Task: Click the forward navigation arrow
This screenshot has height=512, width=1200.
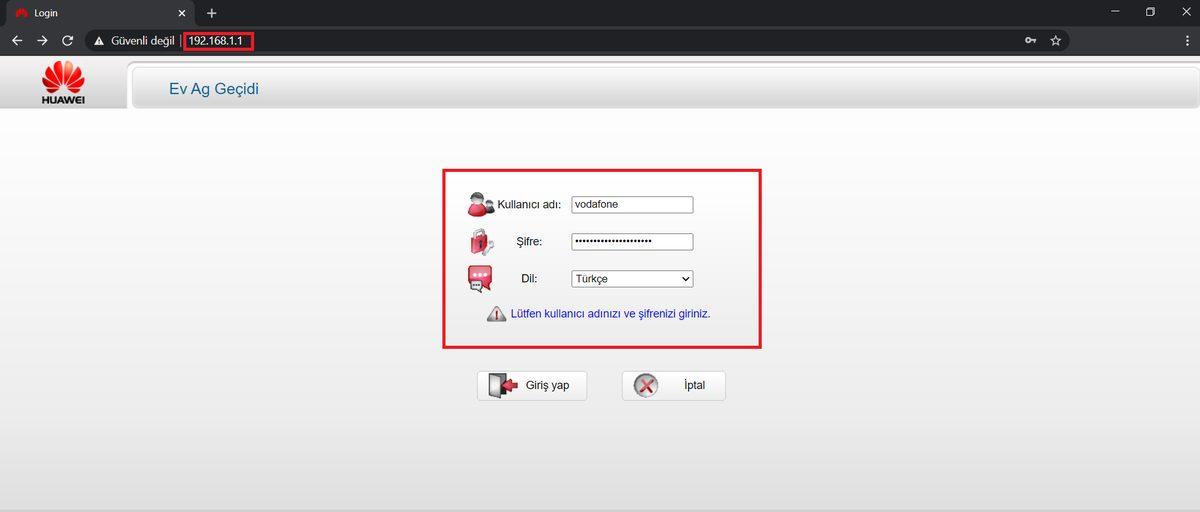Action: (x=42, y=41)
